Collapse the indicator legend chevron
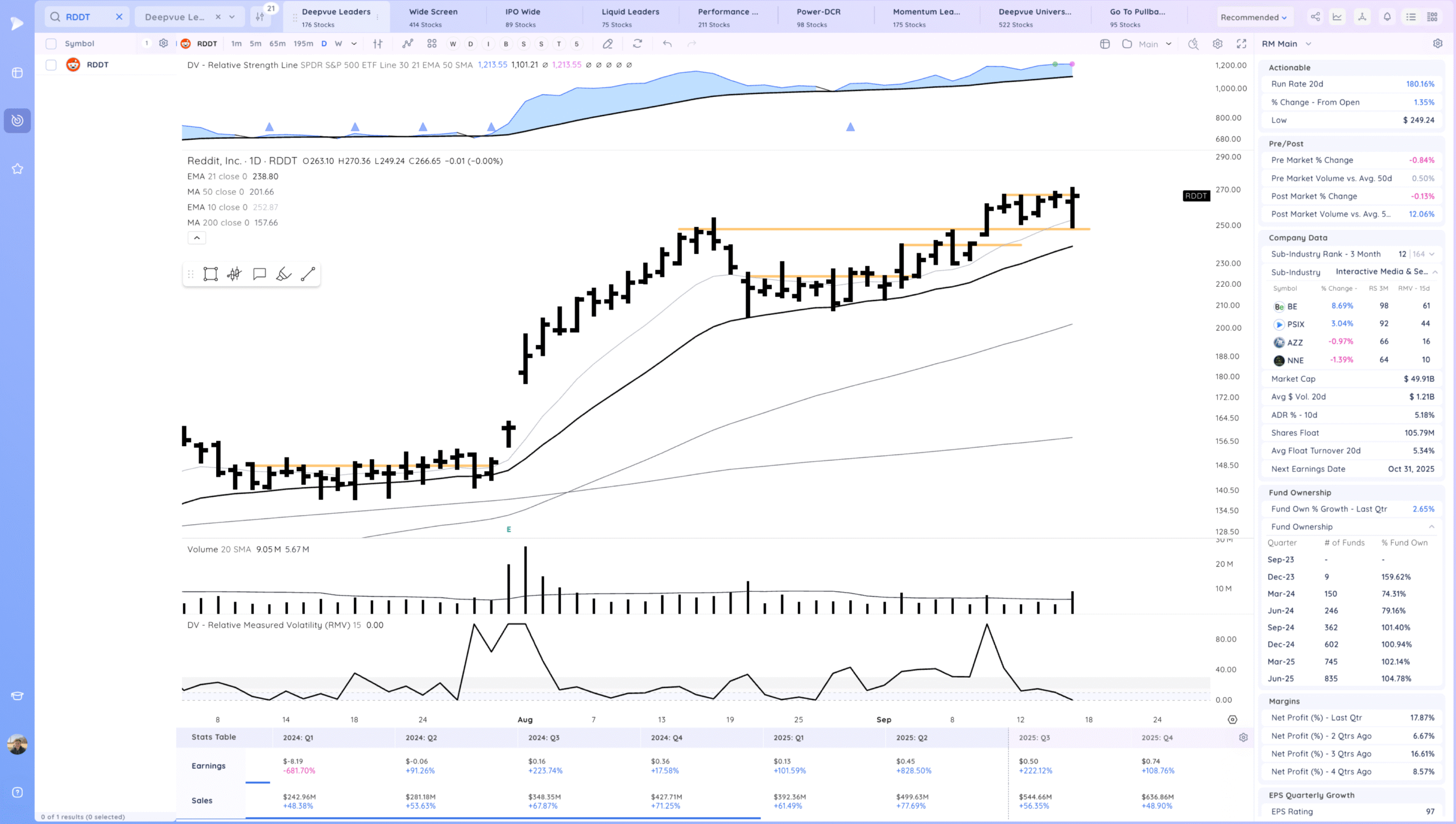Image resolution: width=1456 pixels, height=824 pixels. 197,238
